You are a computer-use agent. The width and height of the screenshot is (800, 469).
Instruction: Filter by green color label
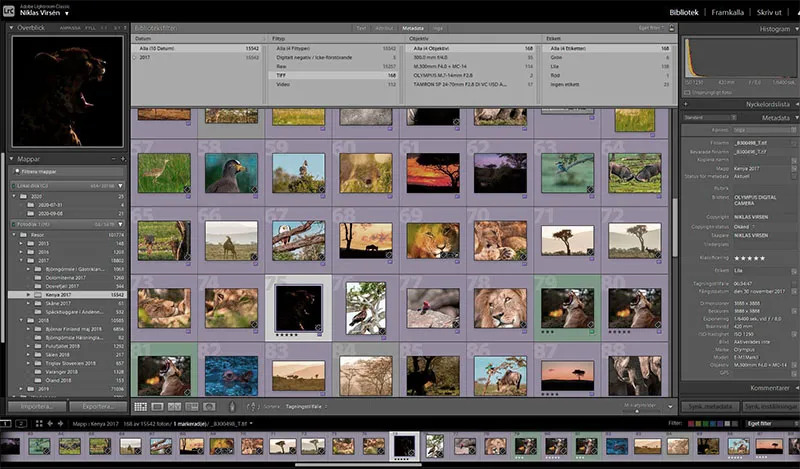coord(706,424)
